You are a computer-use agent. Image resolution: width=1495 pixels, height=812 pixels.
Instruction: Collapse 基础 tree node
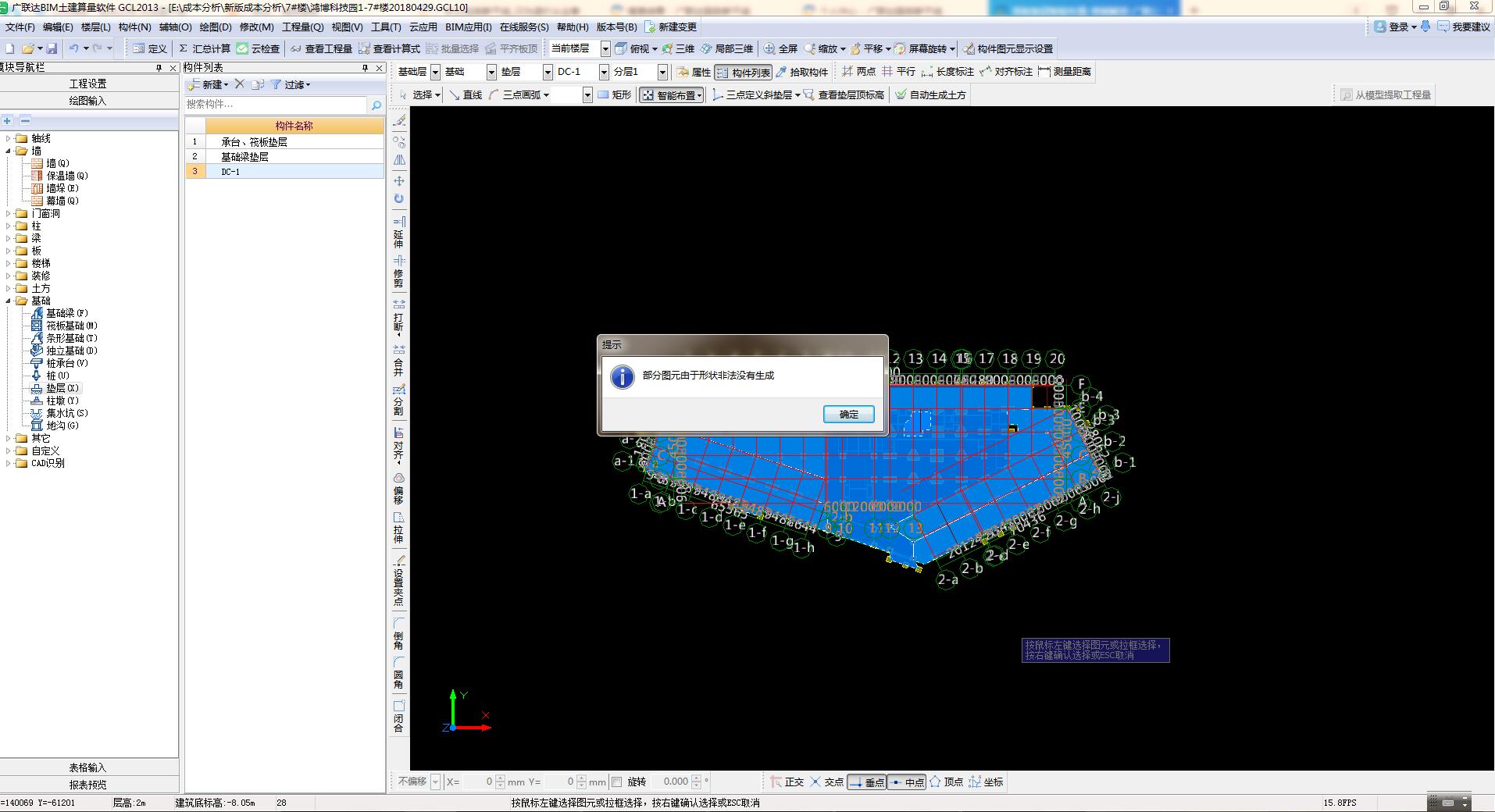click(x=9, y=301)
